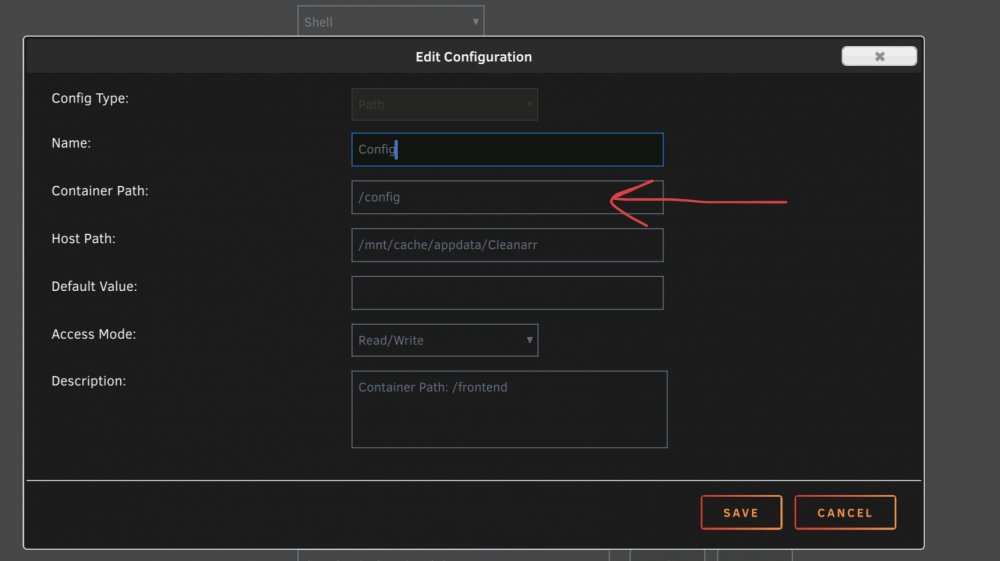Image resolution: width=1000 pixels, height=561 pixels.
Task: Click the Default Value: label
Action: point(94,286)
